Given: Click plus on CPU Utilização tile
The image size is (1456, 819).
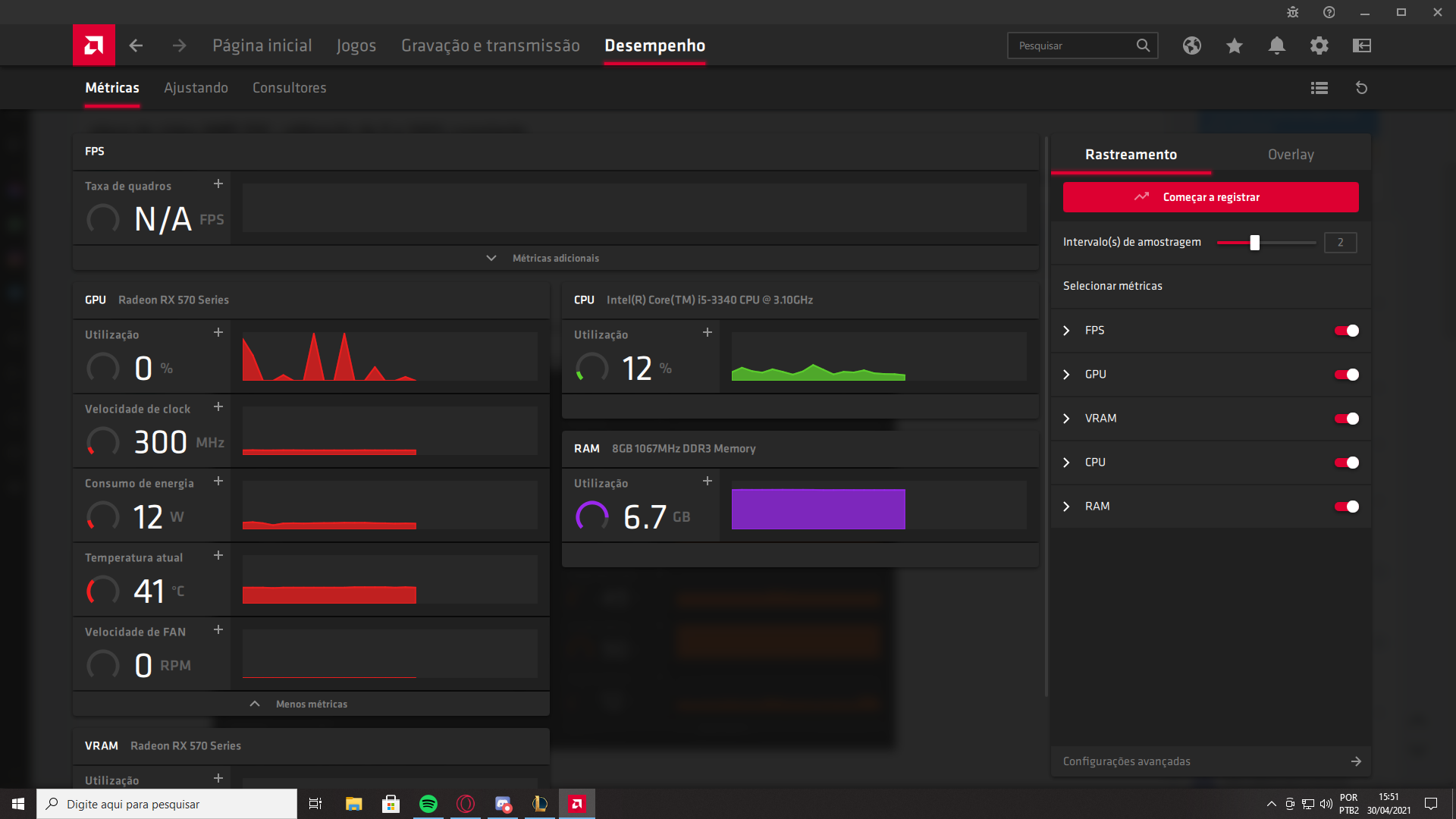Looking at the screenshot, I should click(708, 333).
